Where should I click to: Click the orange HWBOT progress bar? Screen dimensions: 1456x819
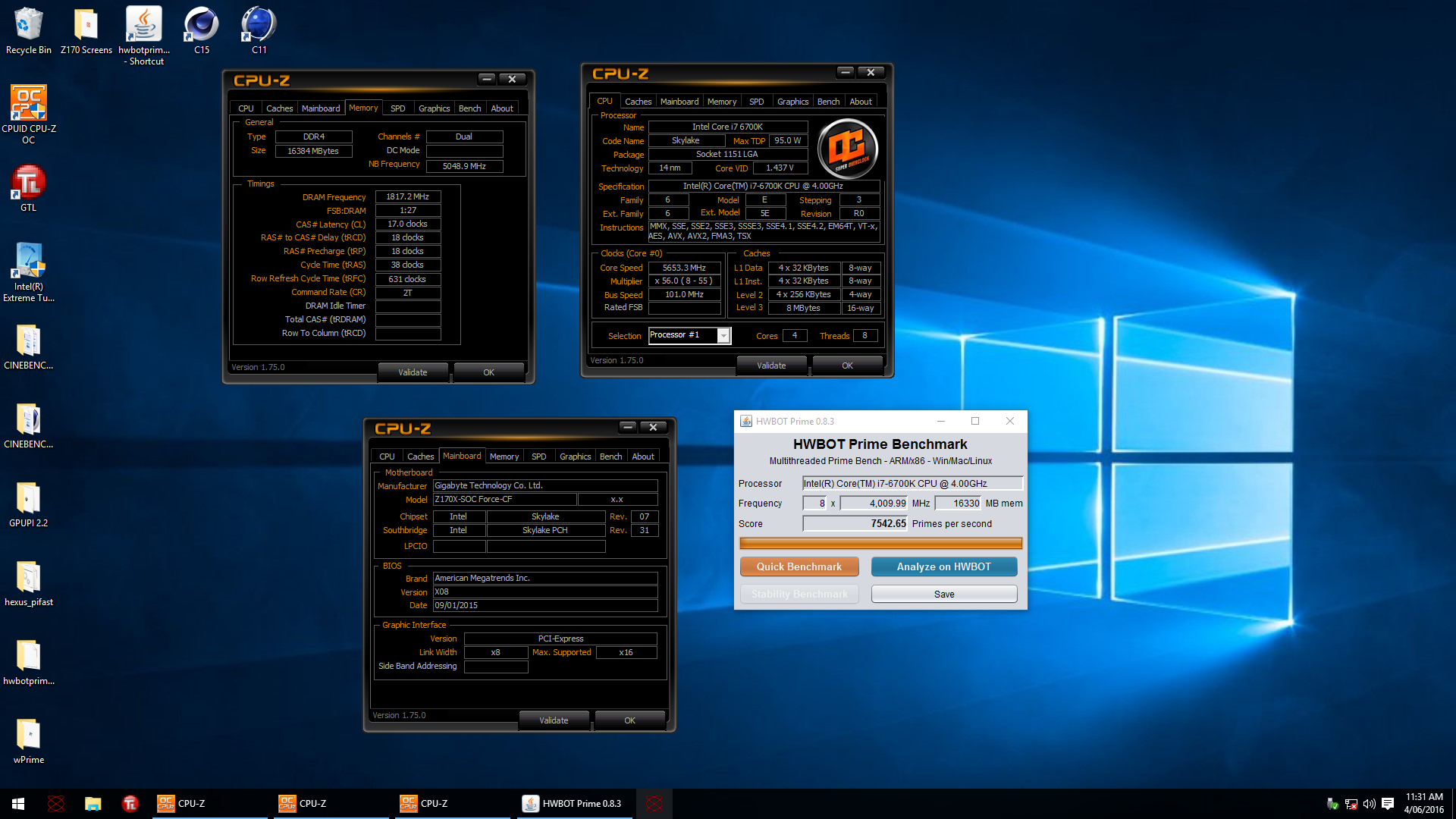(x=880, y=543)
